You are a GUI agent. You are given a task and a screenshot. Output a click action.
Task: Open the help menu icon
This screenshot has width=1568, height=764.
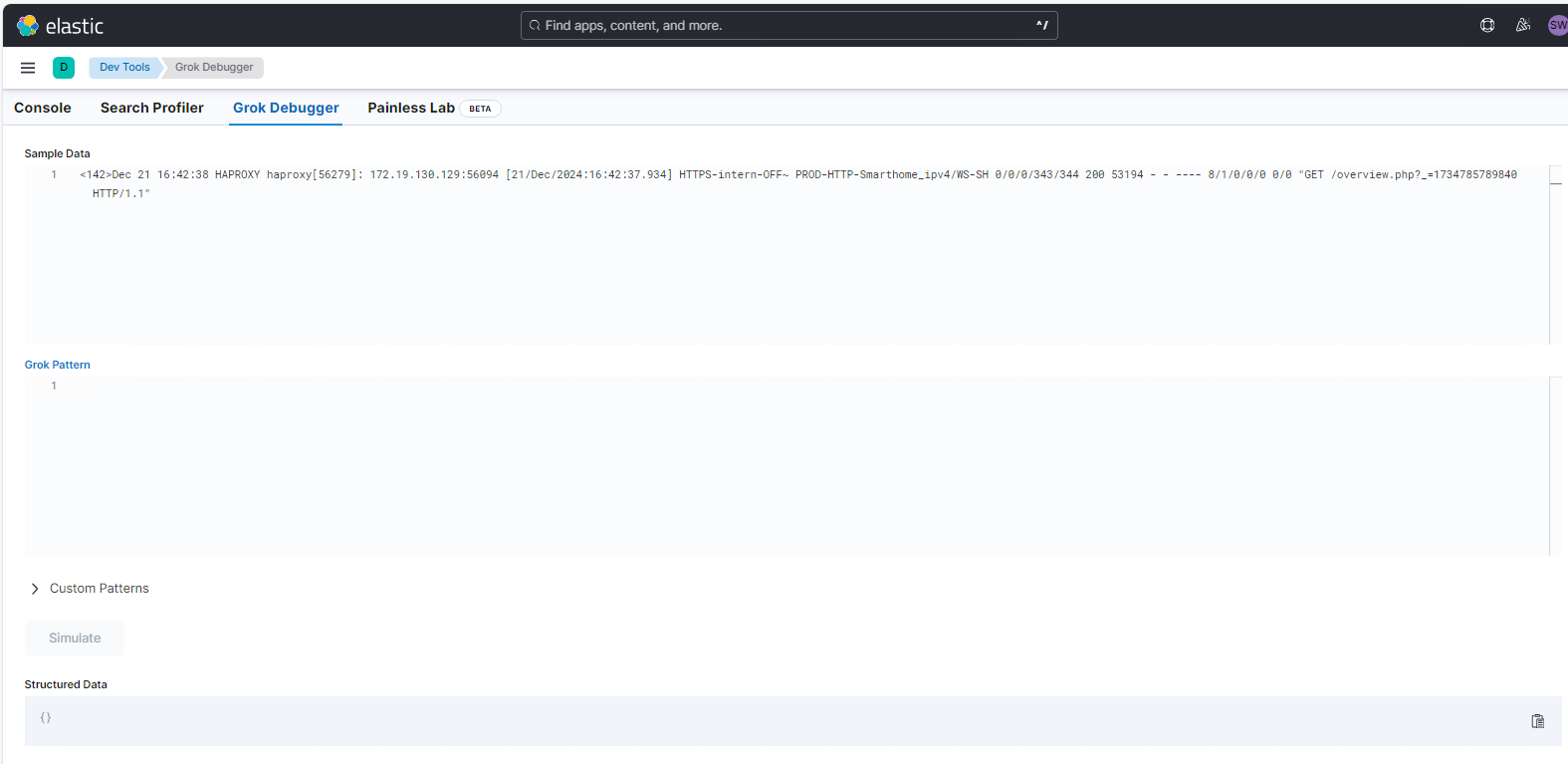(1487, 26)
